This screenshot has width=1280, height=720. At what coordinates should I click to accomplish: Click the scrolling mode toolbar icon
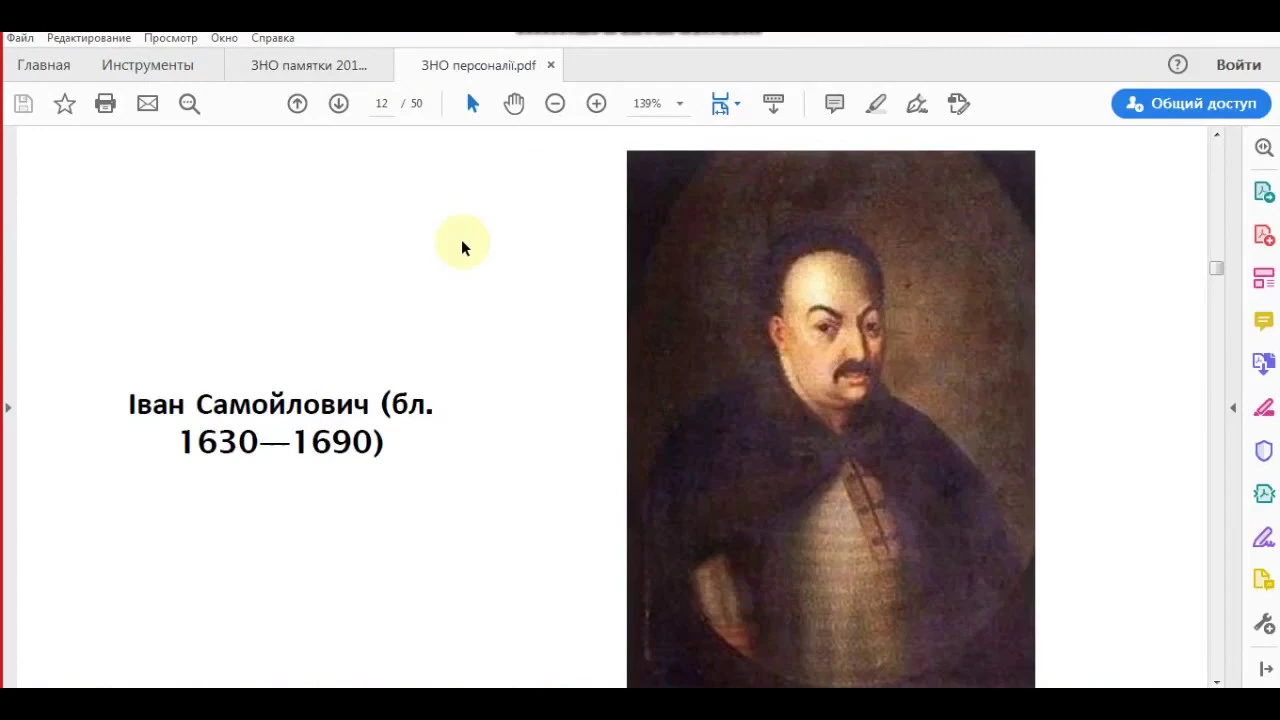[773, 103]
